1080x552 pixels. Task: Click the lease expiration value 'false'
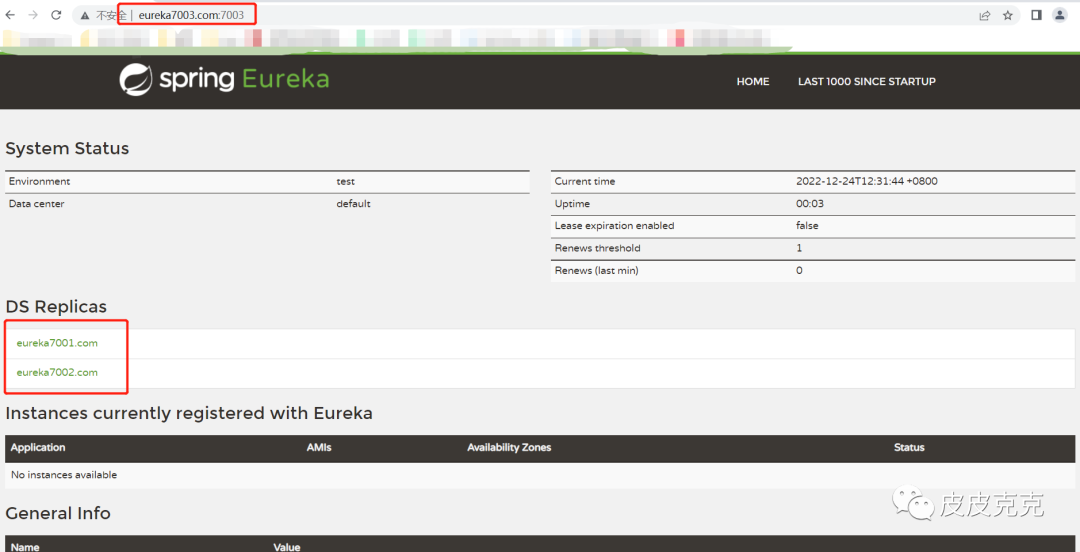tap(807, 225)
